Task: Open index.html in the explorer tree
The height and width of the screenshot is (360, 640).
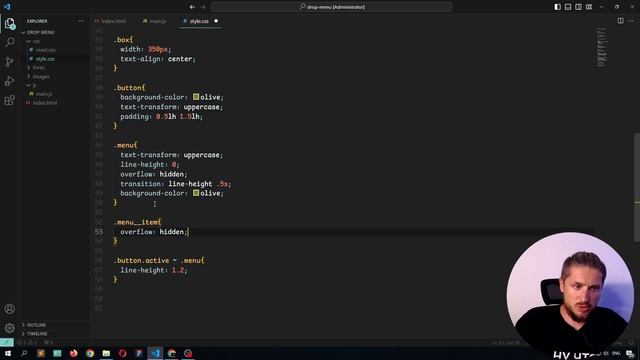Action: 45,103
